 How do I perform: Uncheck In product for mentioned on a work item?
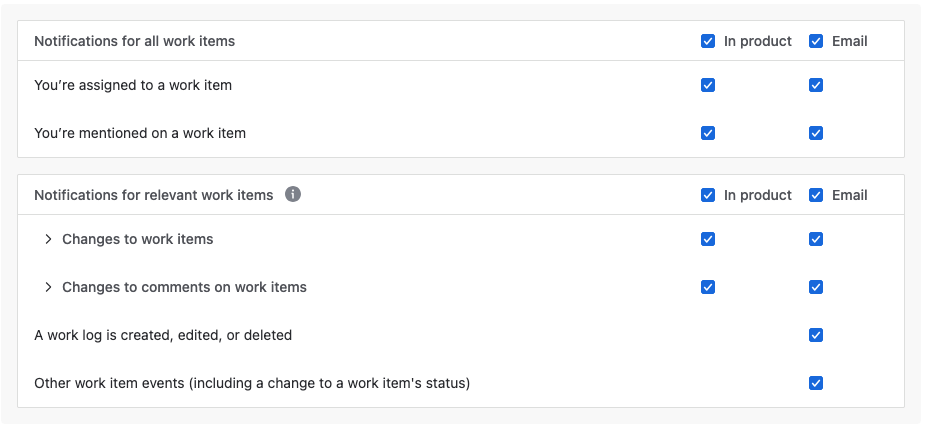[708, 133]
